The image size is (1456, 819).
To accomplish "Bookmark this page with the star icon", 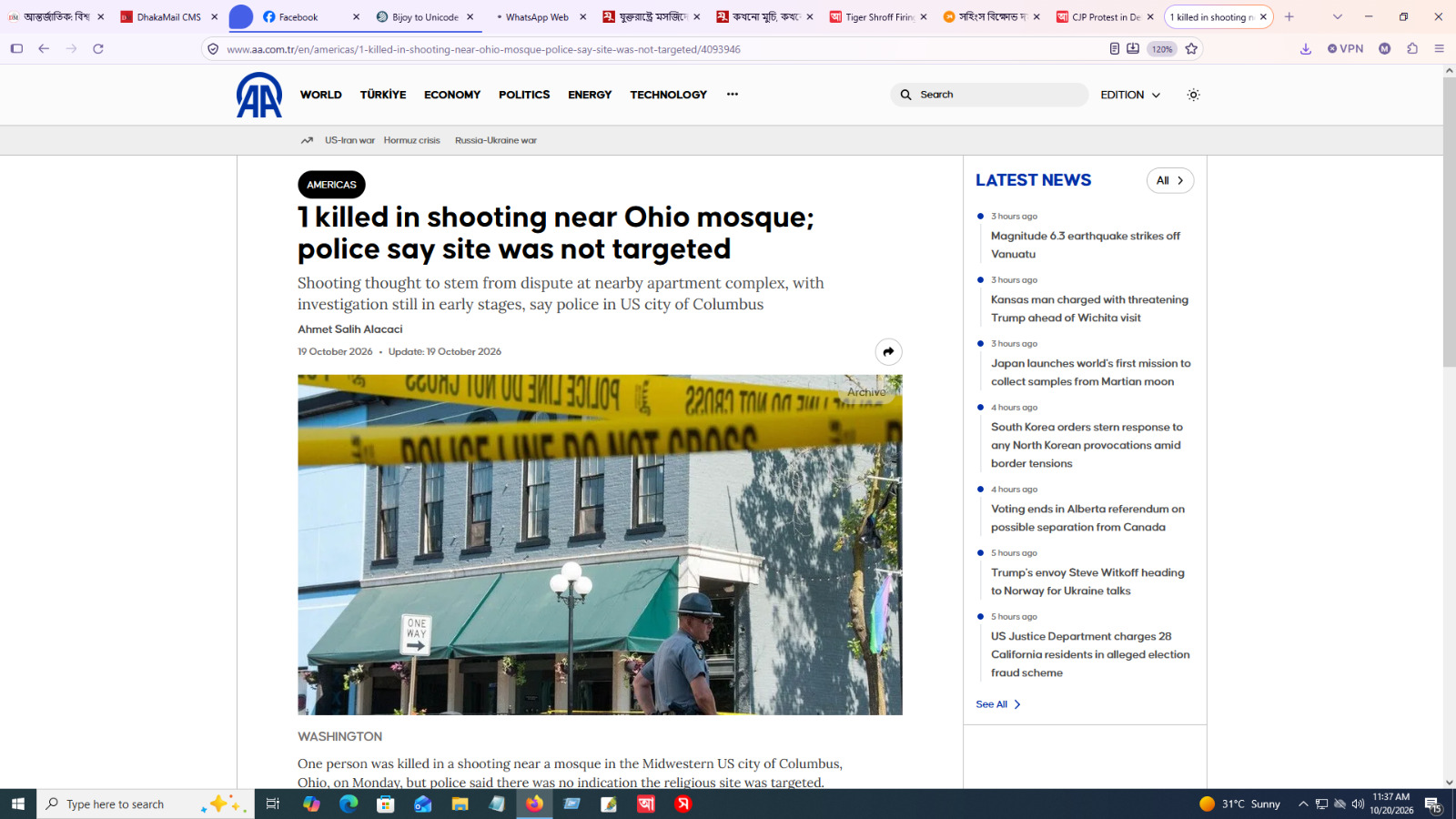I will [1191, 49].
